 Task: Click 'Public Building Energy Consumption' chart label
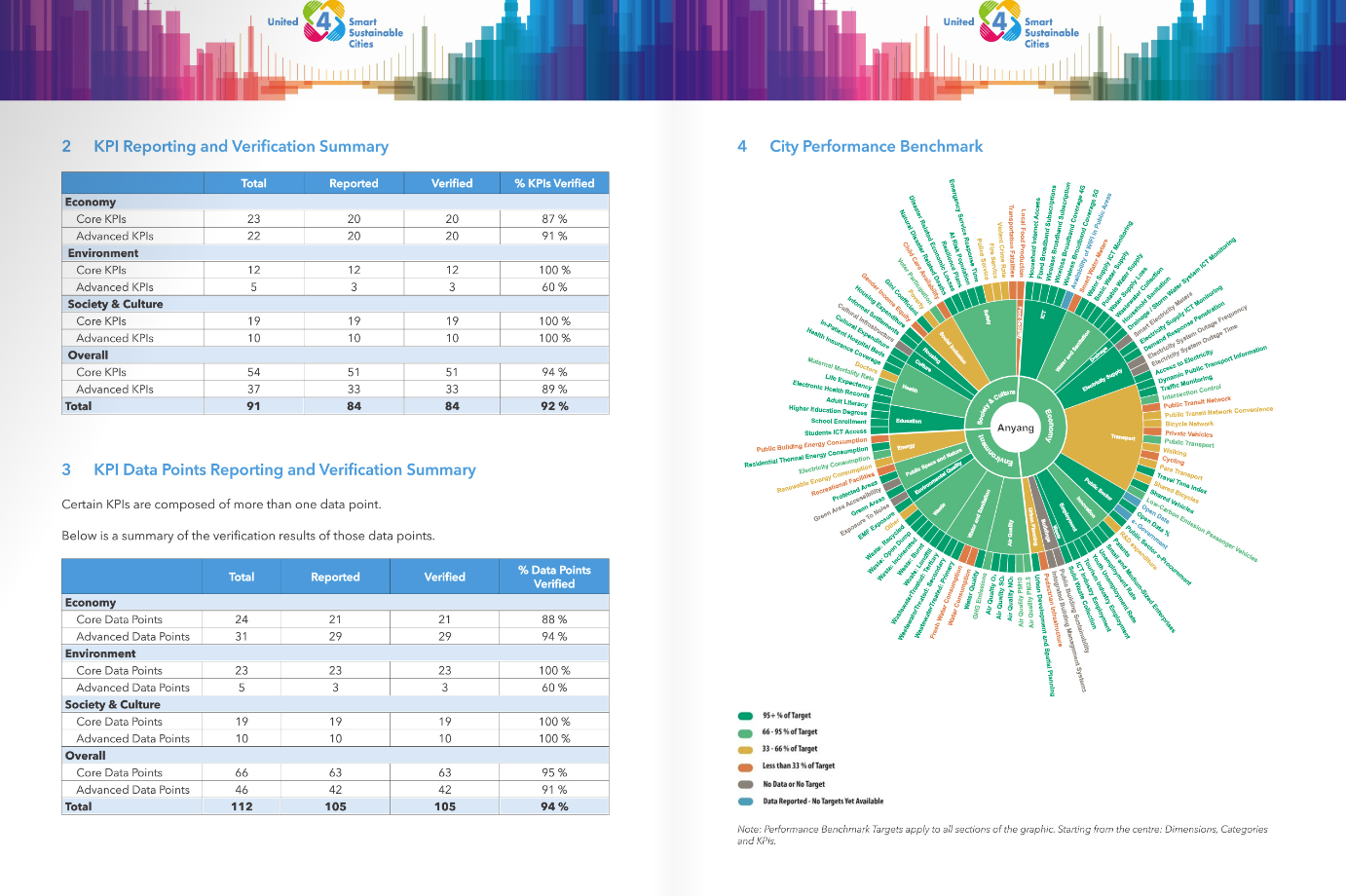click(811, 444)
